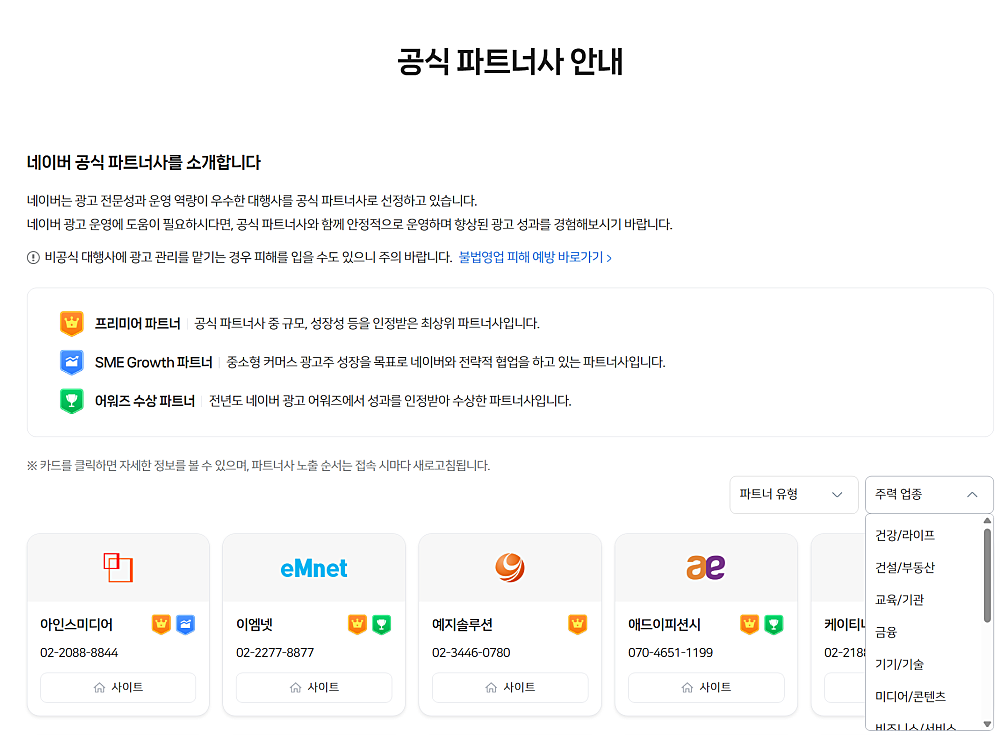Click the eMnet logo on the 이엠넷 card
Image resolution: width=1000 pixels, height=735 pixels.
pyautogui.click(x=314, y=568)
